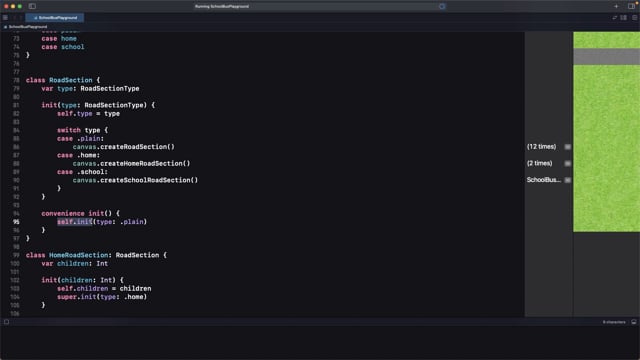This screenshot has height=360, width=640.
Task: Click the green grass live view canvas
Action: pyautogui.click(x=607, y=149)
